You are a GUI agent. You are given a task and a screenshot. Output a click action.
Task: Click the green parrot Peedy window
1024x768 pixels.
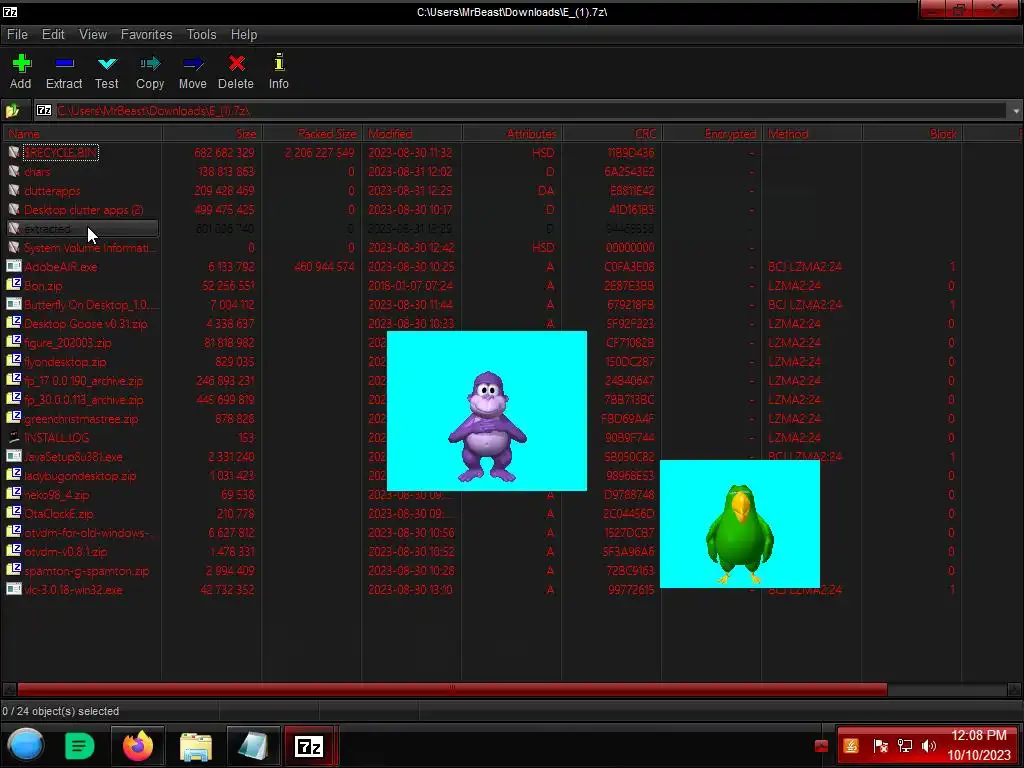[x=739, y=524]
